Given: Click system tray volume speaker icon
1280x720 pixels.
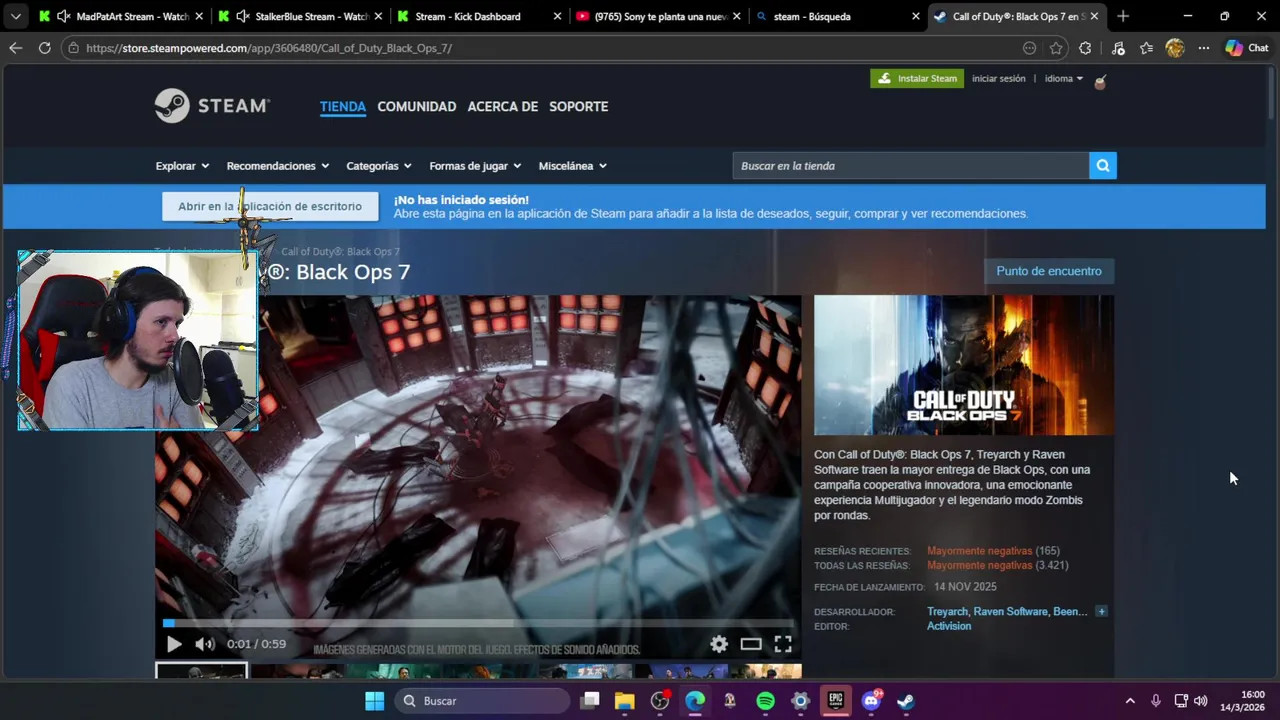Looking at the screenshot, I should pyautogui.click(x=1200, y=701).
